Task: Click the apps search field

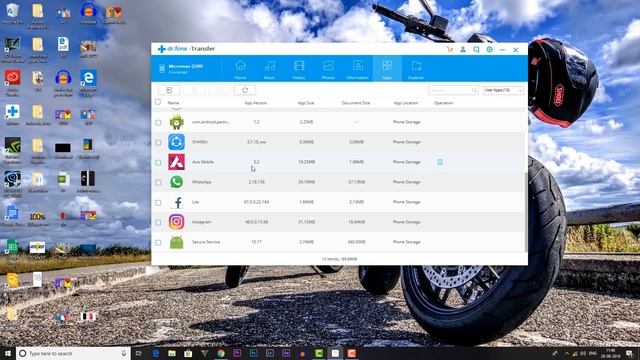Action: tap(453, 90)
